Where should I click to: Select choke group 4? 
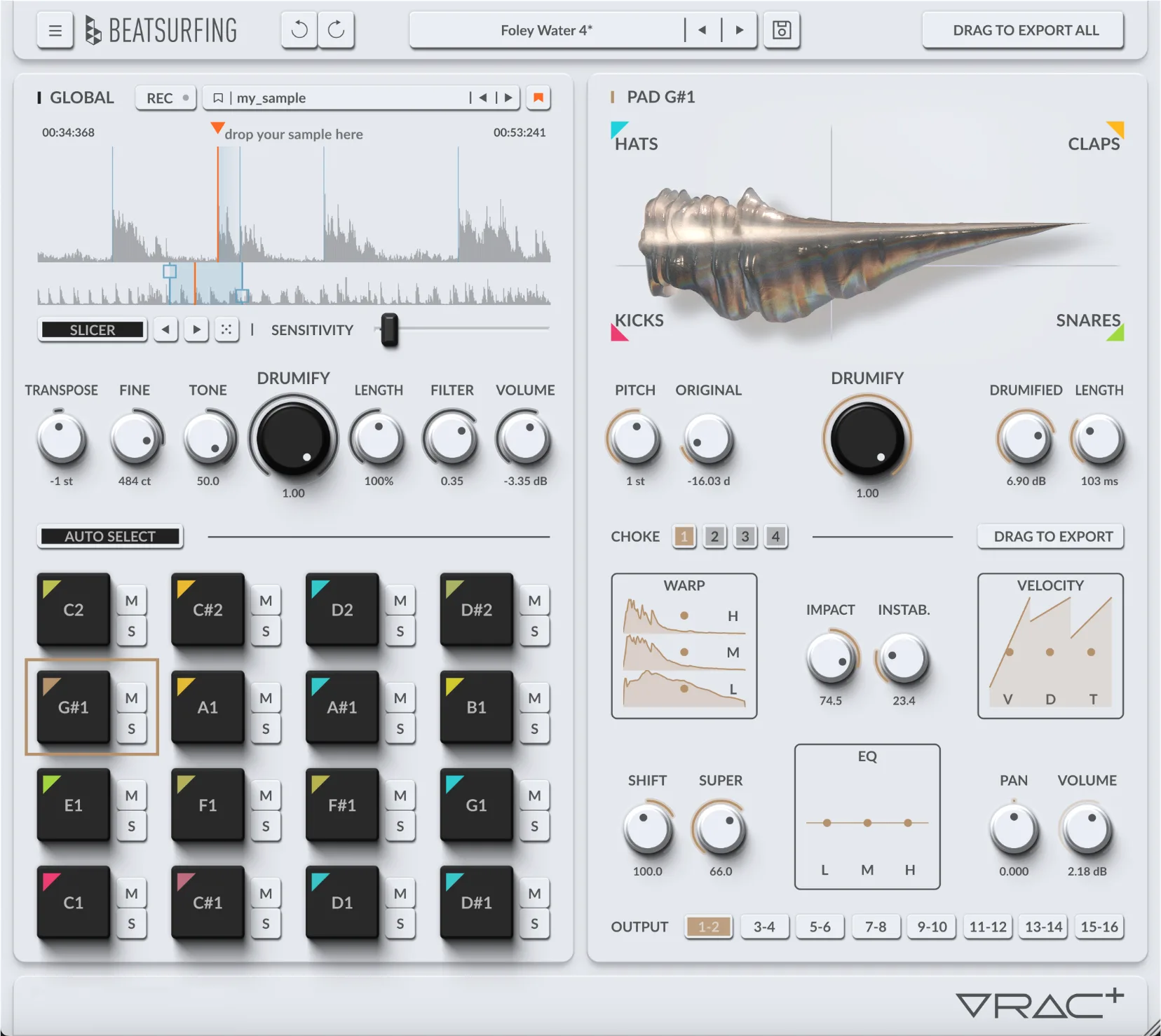(775, 536)
